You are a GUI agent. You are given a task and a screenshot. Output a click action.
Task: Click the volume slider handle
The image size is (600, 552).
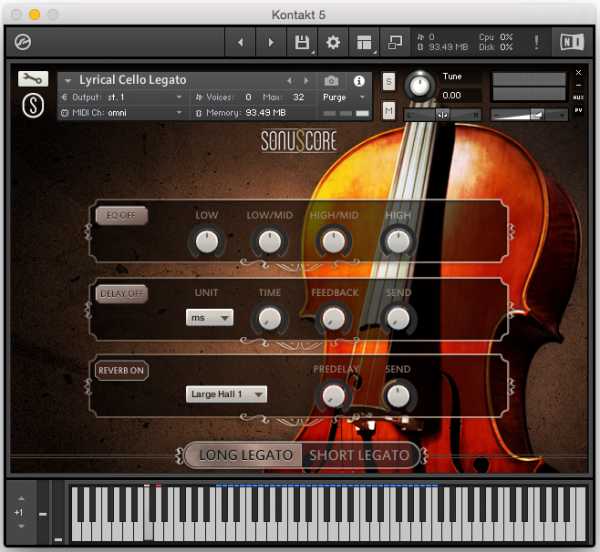pos(536,114)
